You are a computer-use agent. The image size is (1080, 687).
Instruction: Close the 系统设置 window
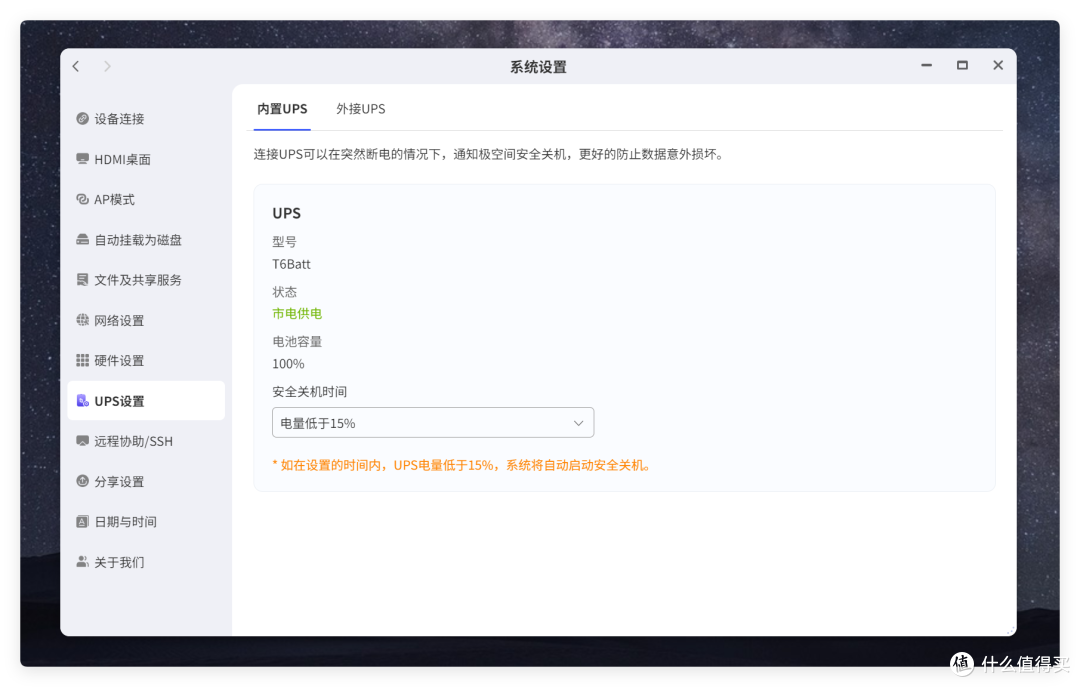tap(998, 65)
